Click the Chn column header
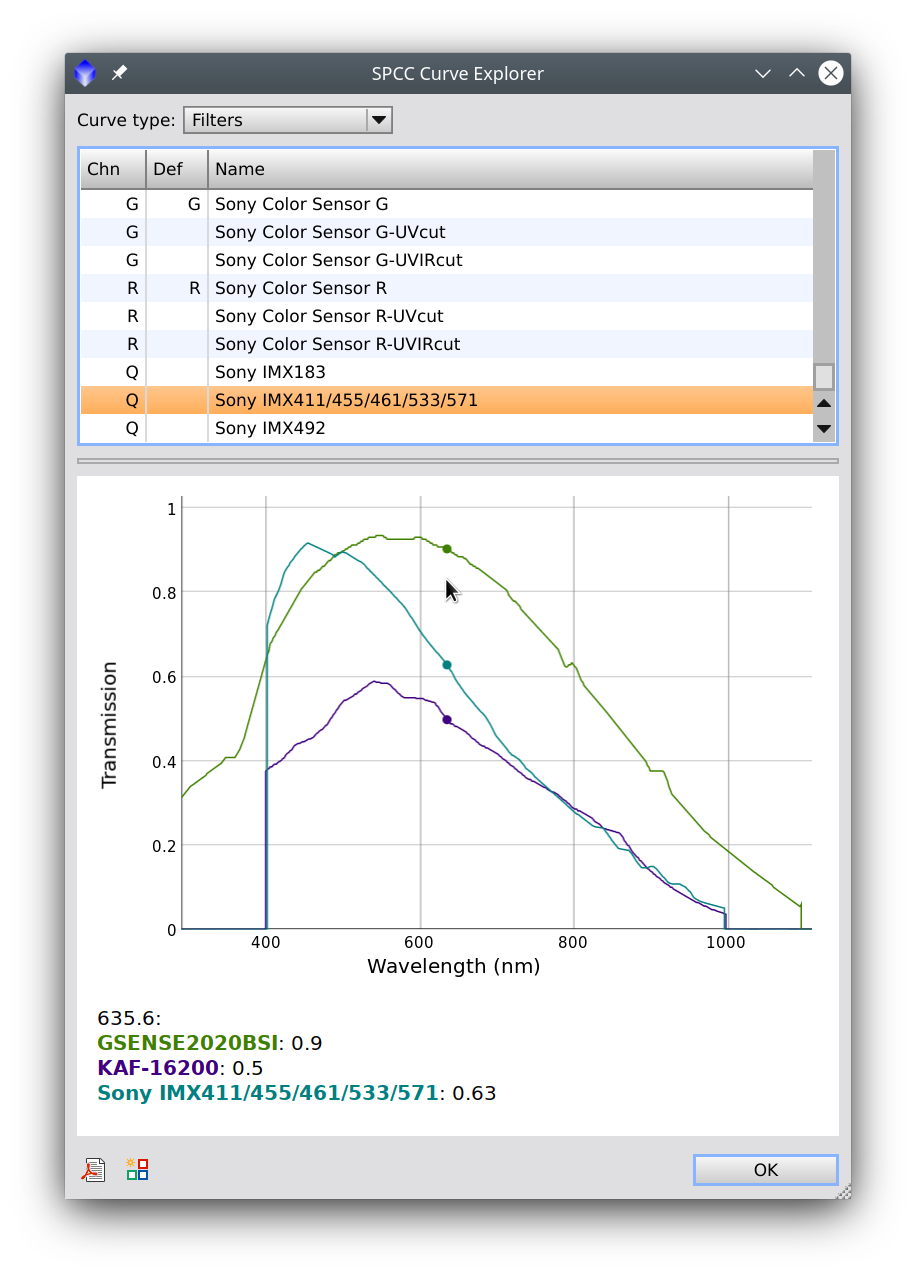916x1276 pixels. 113,169
